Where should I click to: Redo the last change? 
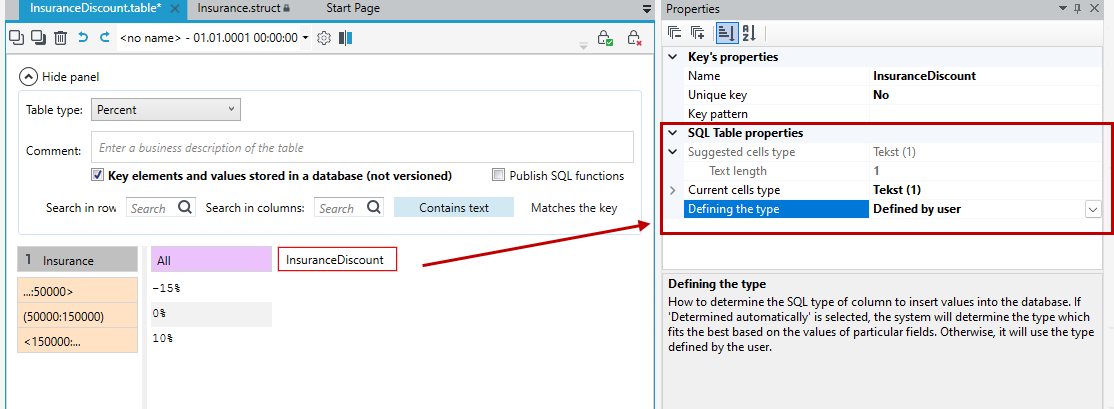(x=105, y=38)
